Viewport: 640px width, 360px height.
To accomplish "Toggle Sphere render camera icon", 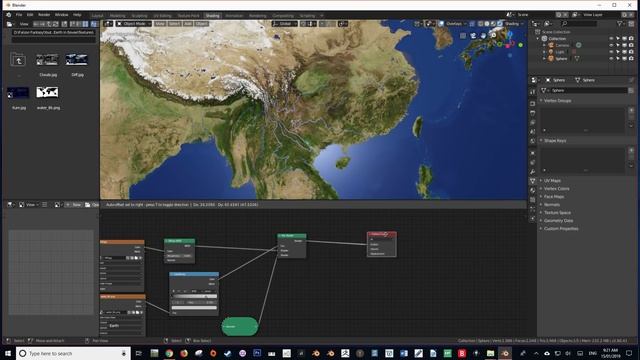I will tap(631, 58).
